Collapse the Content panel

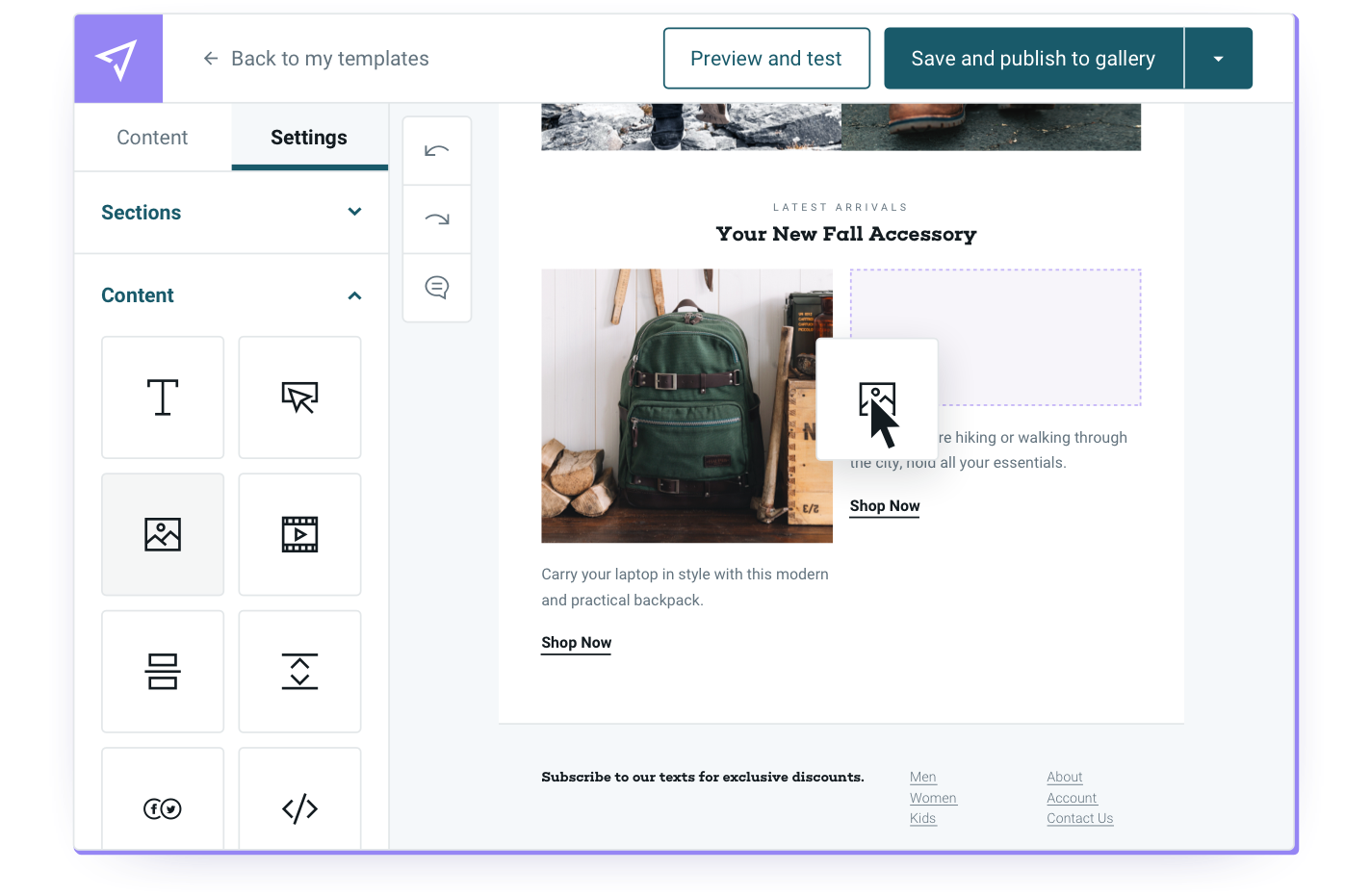click(x=231, y=295)
